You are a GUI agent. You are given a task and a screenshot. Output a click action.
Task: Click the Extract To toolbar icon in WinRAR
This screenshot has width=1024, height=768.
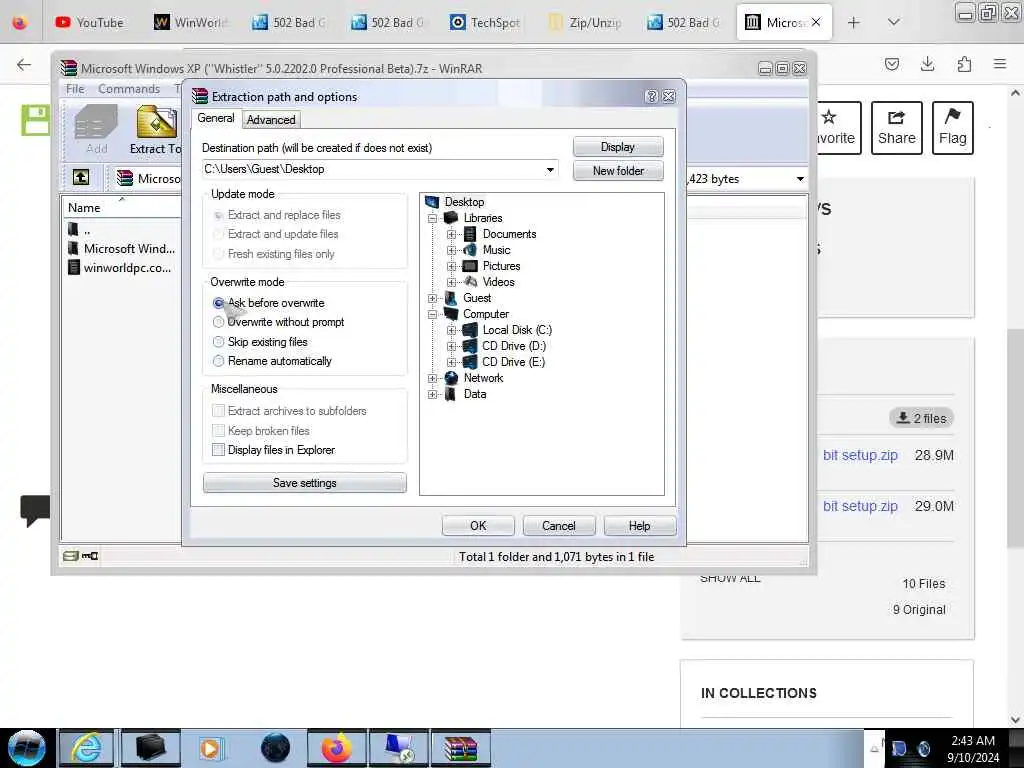tap(156, 129)
